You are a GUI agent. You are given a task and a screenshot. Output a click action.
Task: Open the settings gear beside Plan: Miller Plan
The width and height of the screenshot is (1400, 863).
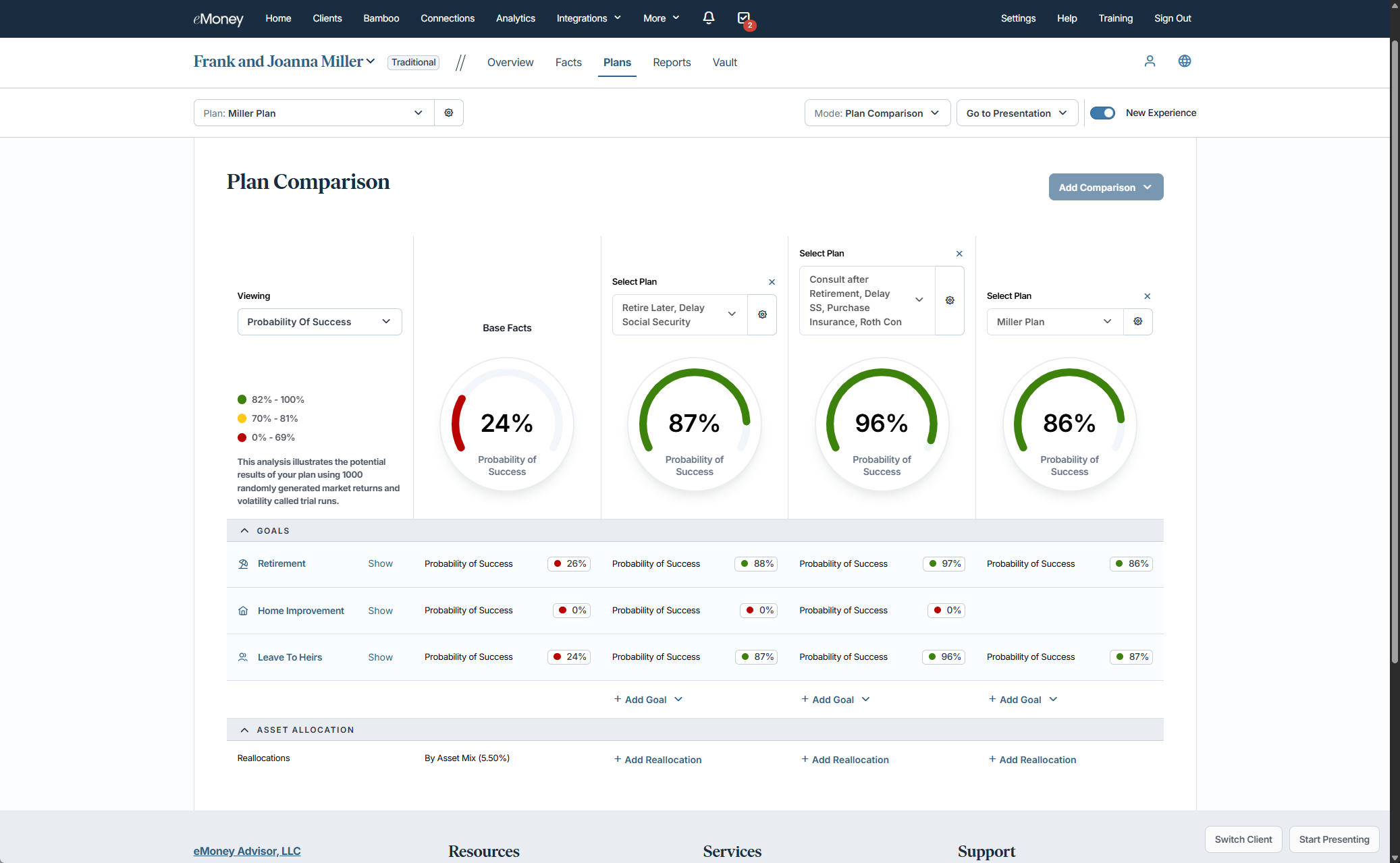(448, 113)
